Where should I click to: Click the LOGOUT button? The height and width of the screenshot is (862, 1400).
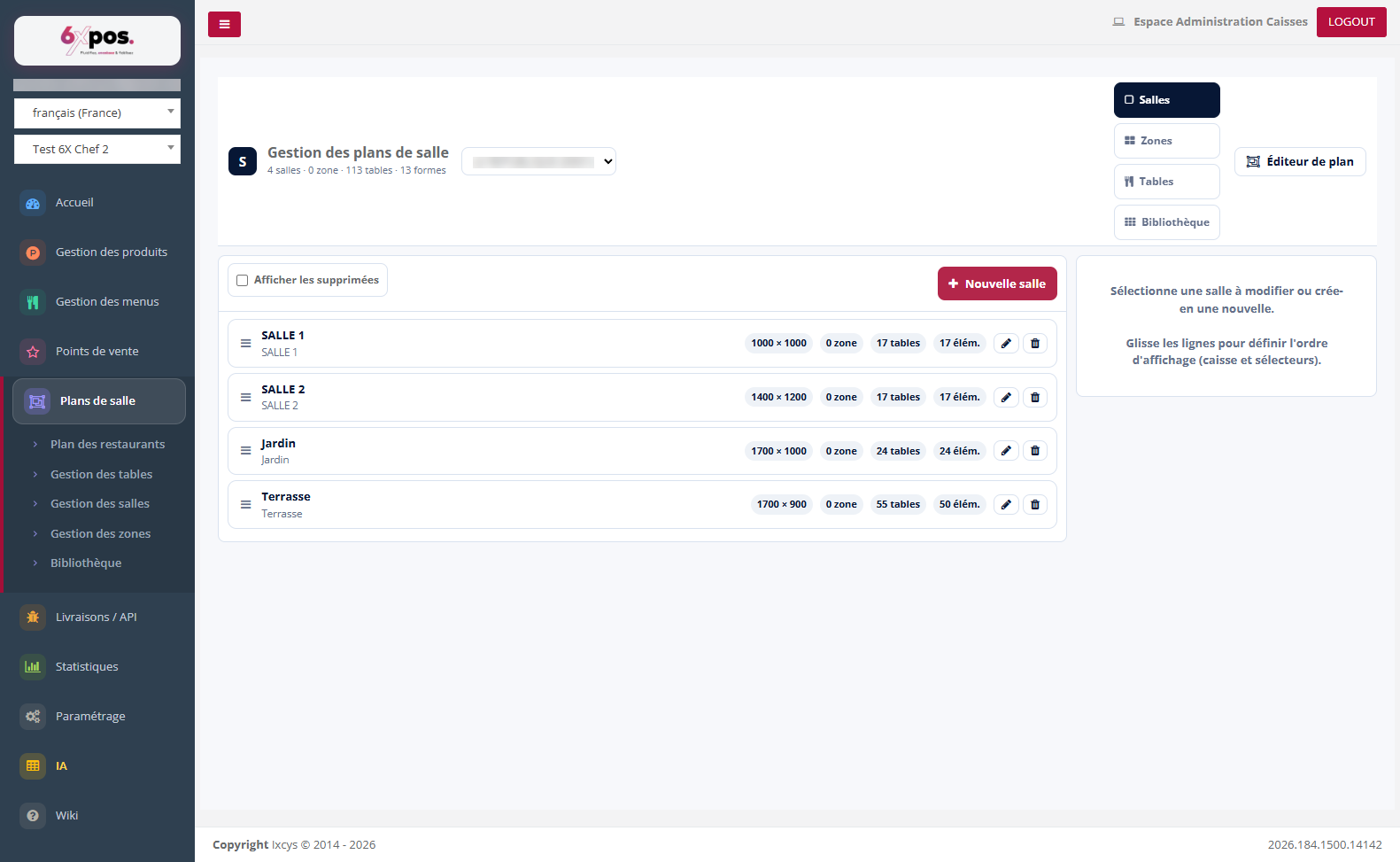point(1351,22)
